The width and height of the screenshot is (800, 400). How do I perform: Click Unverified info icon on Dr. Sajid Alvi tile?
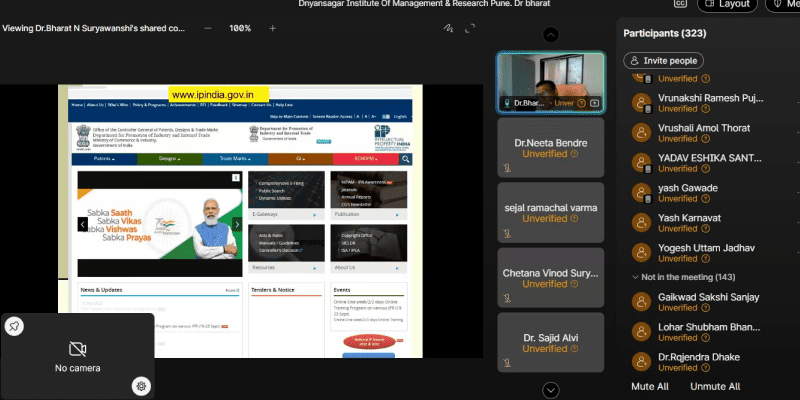[574, 348]
